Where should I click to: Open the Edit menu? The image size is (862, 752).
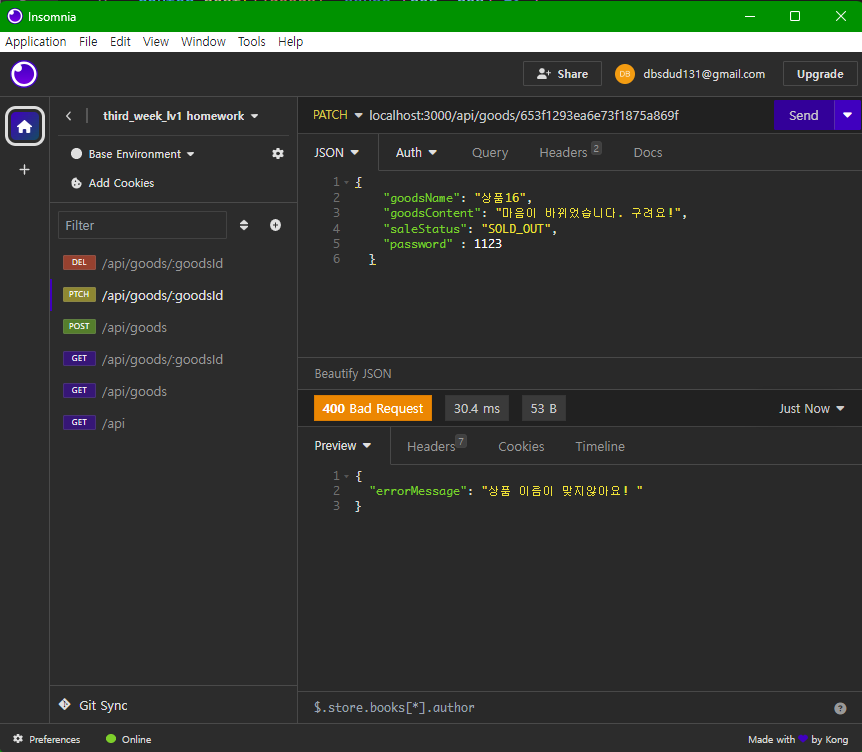(120, 42)
